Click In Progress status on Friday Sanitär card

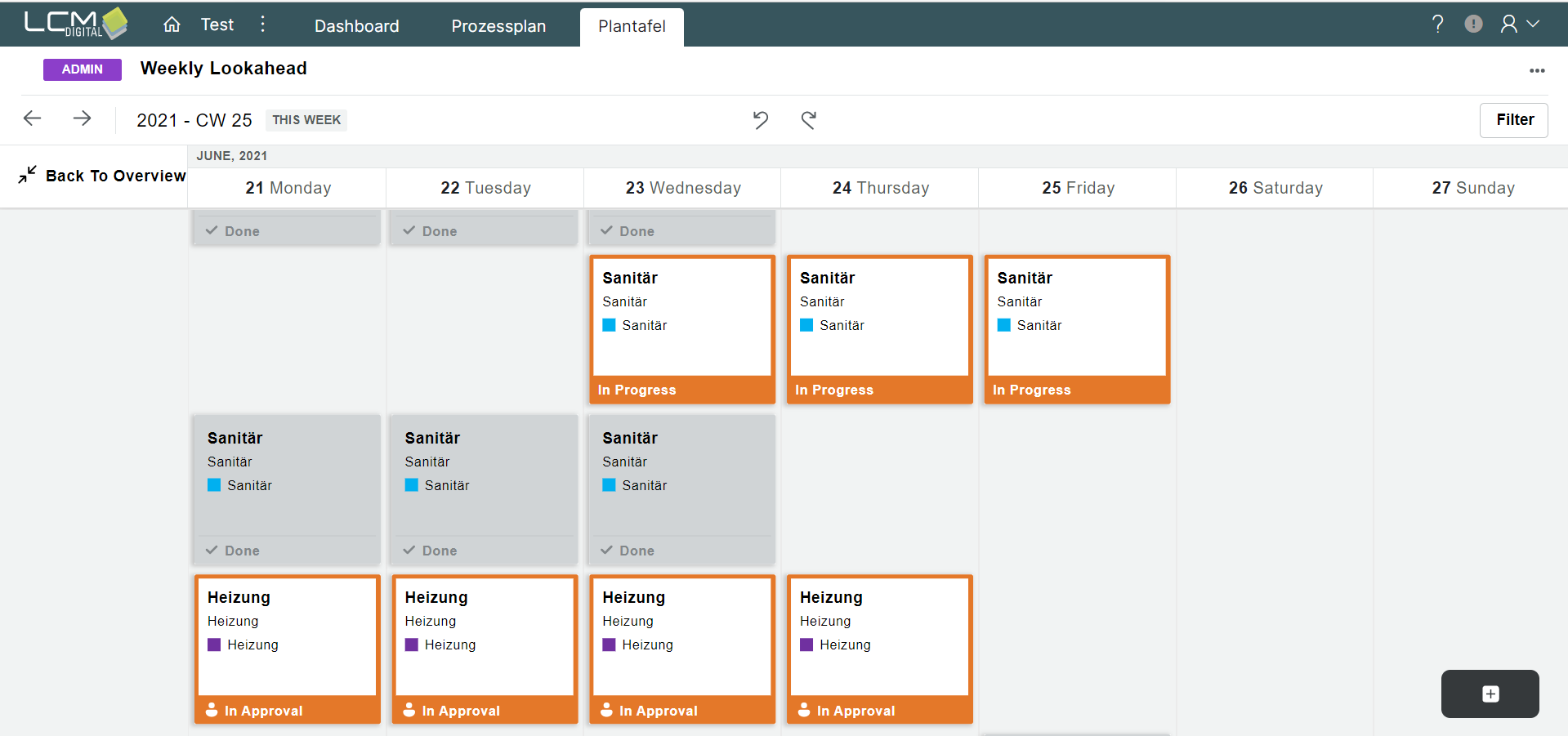coord(1031,390)
